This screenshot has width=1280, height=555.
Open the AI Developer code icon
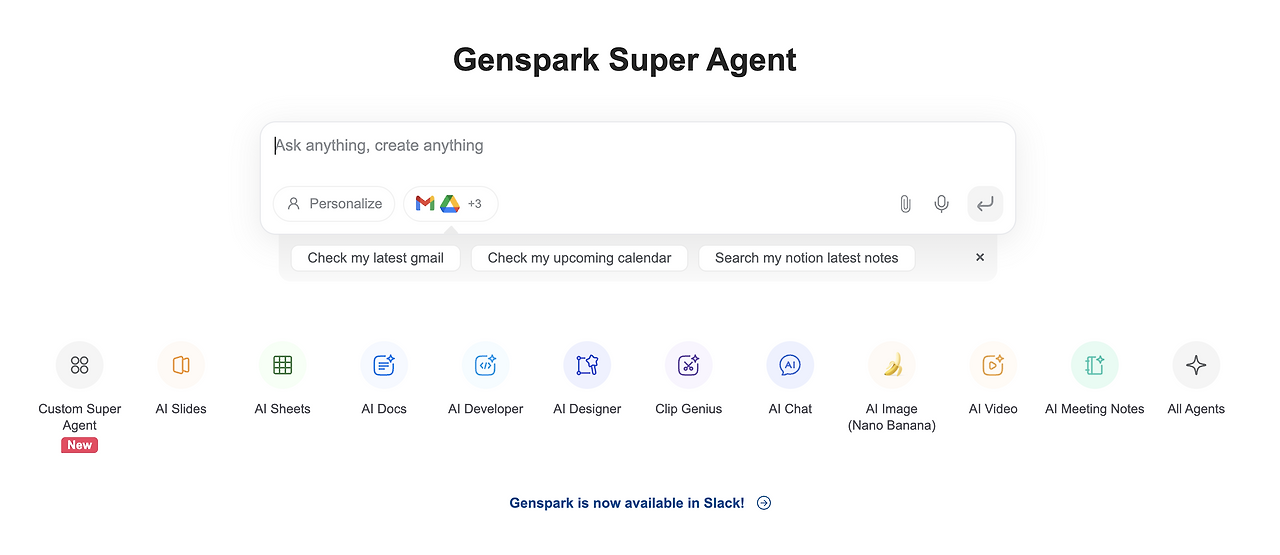tap(486, 365)
